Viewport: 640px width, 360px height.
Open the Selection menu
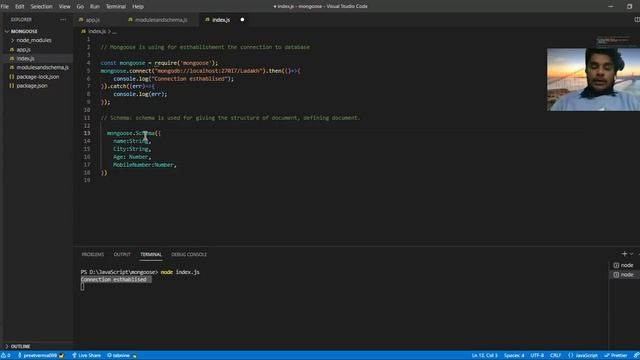click(41, 7)
